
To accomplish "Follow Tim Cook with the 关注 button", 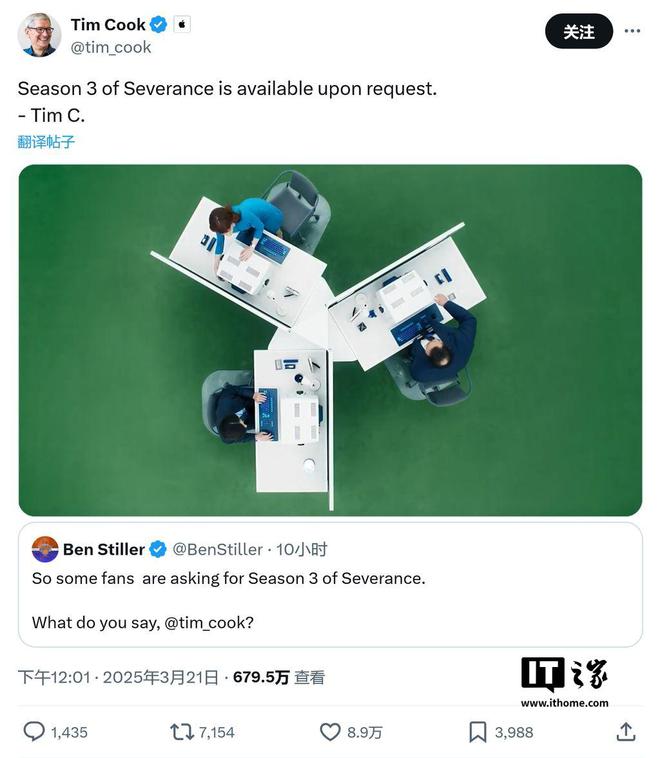I will [579, 31].
